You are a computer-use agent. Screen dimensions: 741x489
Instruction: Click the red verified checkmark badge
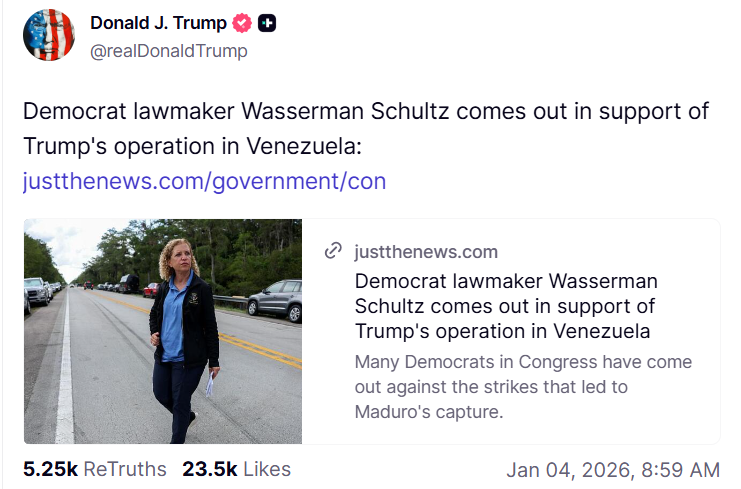242,23
